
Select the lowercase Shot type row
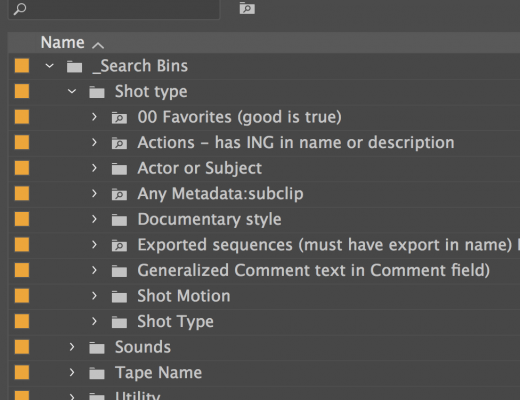(151, 92)
